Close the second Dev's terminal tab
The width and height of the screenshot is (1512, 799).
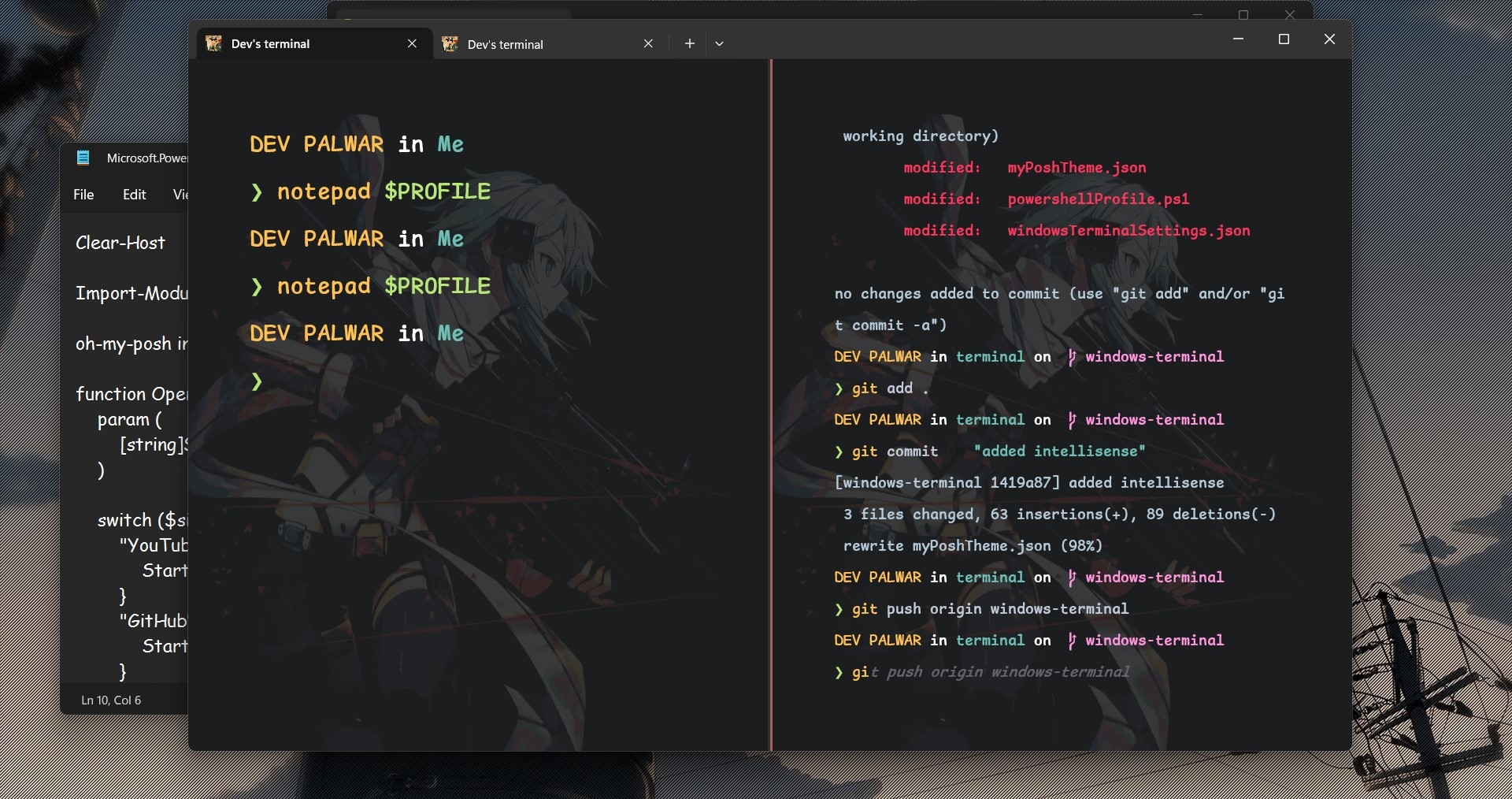tap(649, 43)
